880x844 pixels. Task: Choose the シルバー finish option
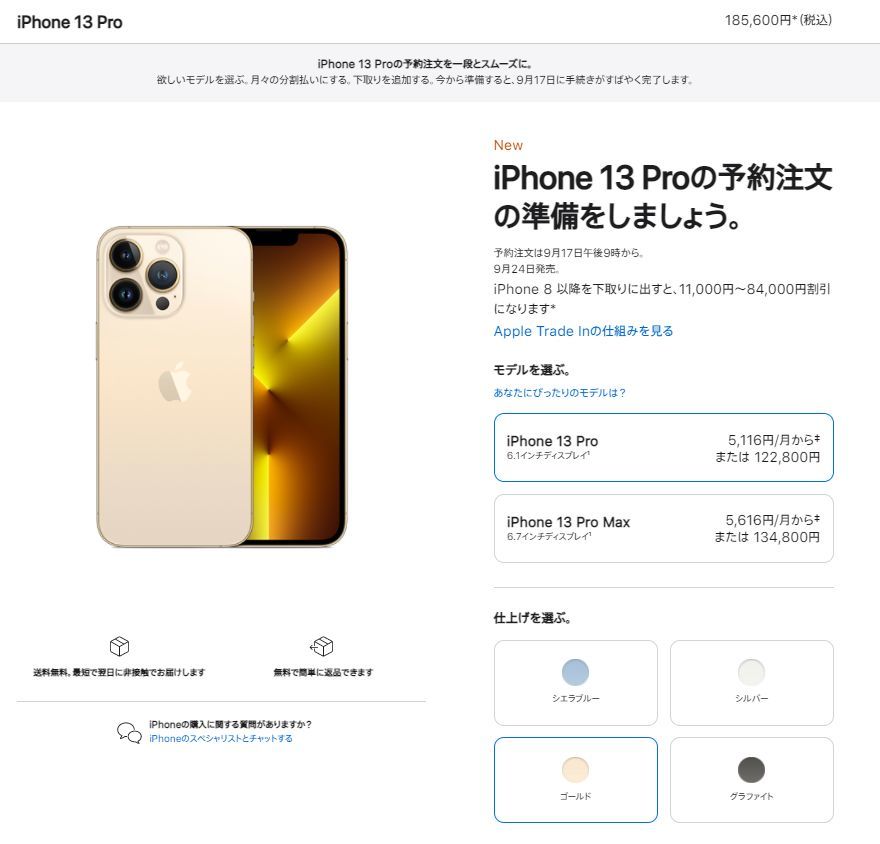click(x=751, y=683)
